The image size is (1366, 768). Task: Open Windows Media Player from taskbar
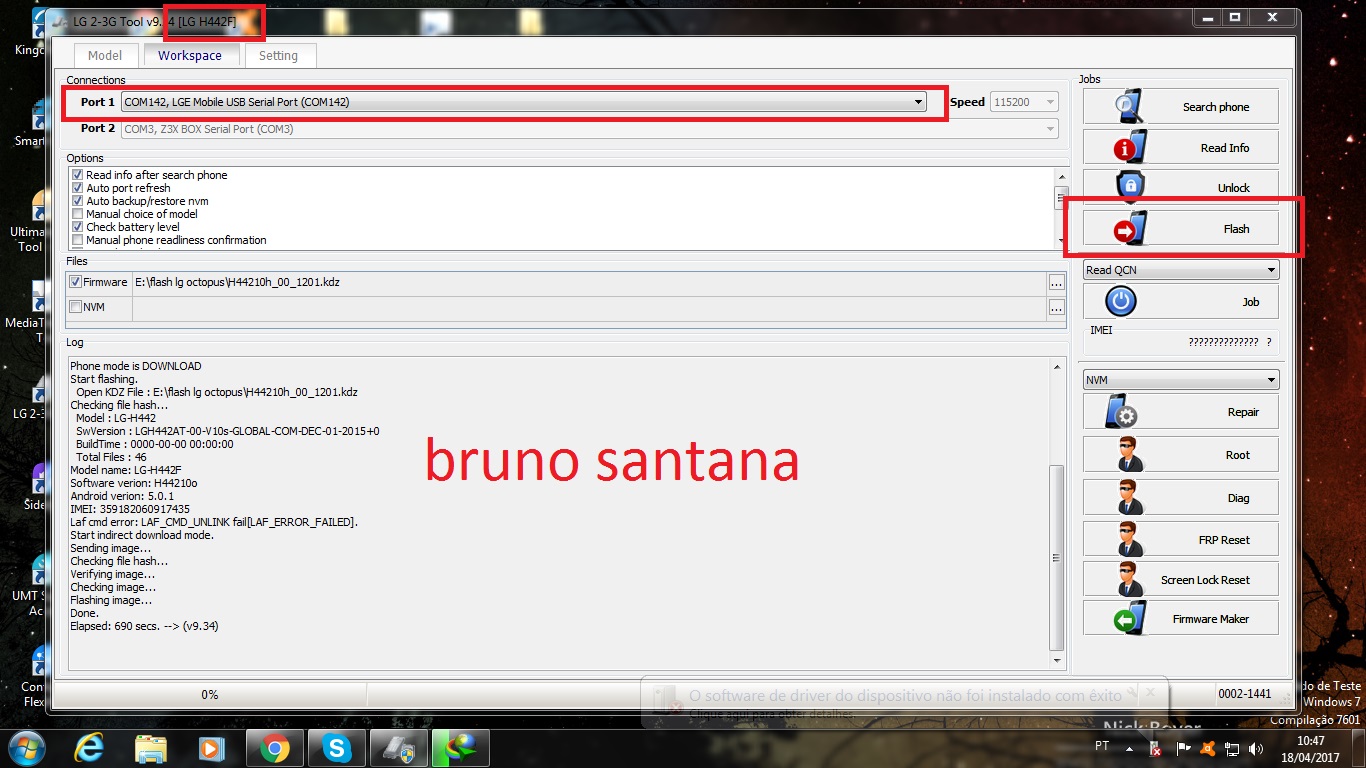[x=212, y=747]
